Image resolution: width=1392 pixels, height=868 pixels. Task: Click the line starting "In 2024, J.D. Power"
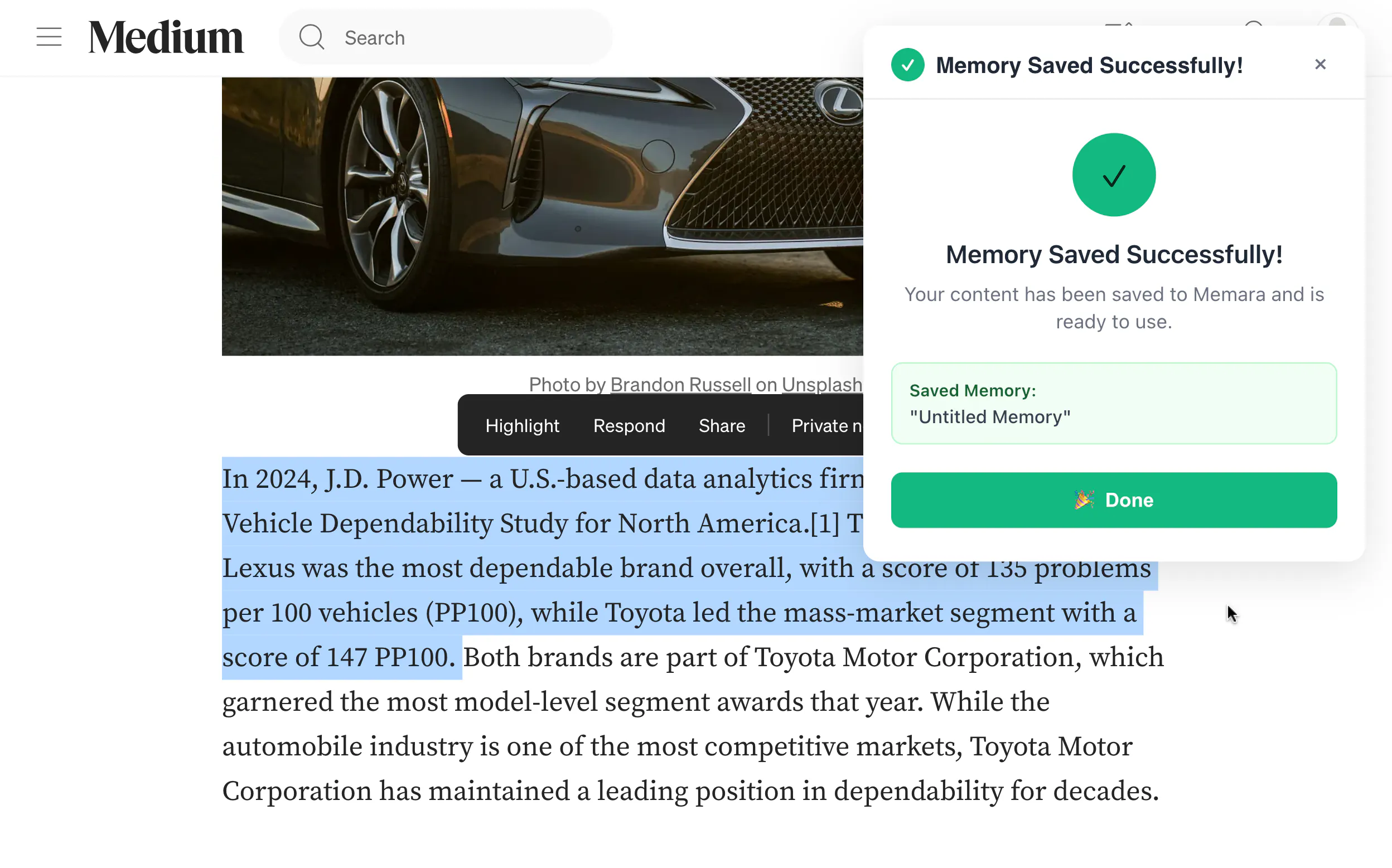click(543, 479)
